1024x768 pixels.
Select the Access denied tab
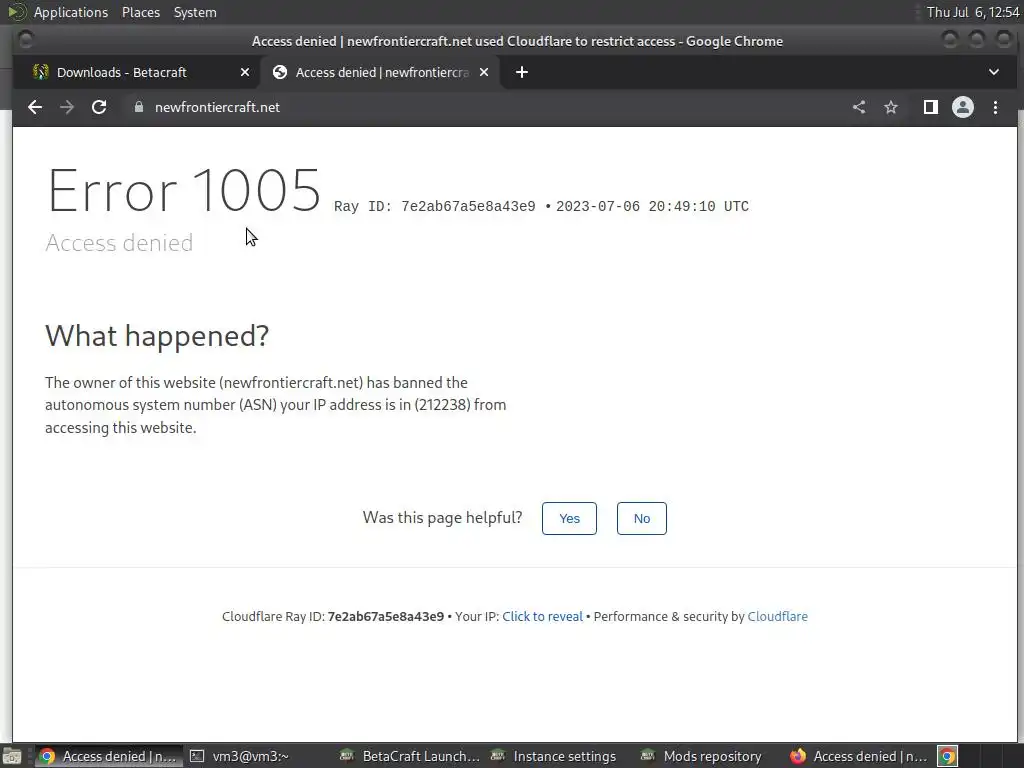pos(381,72)
